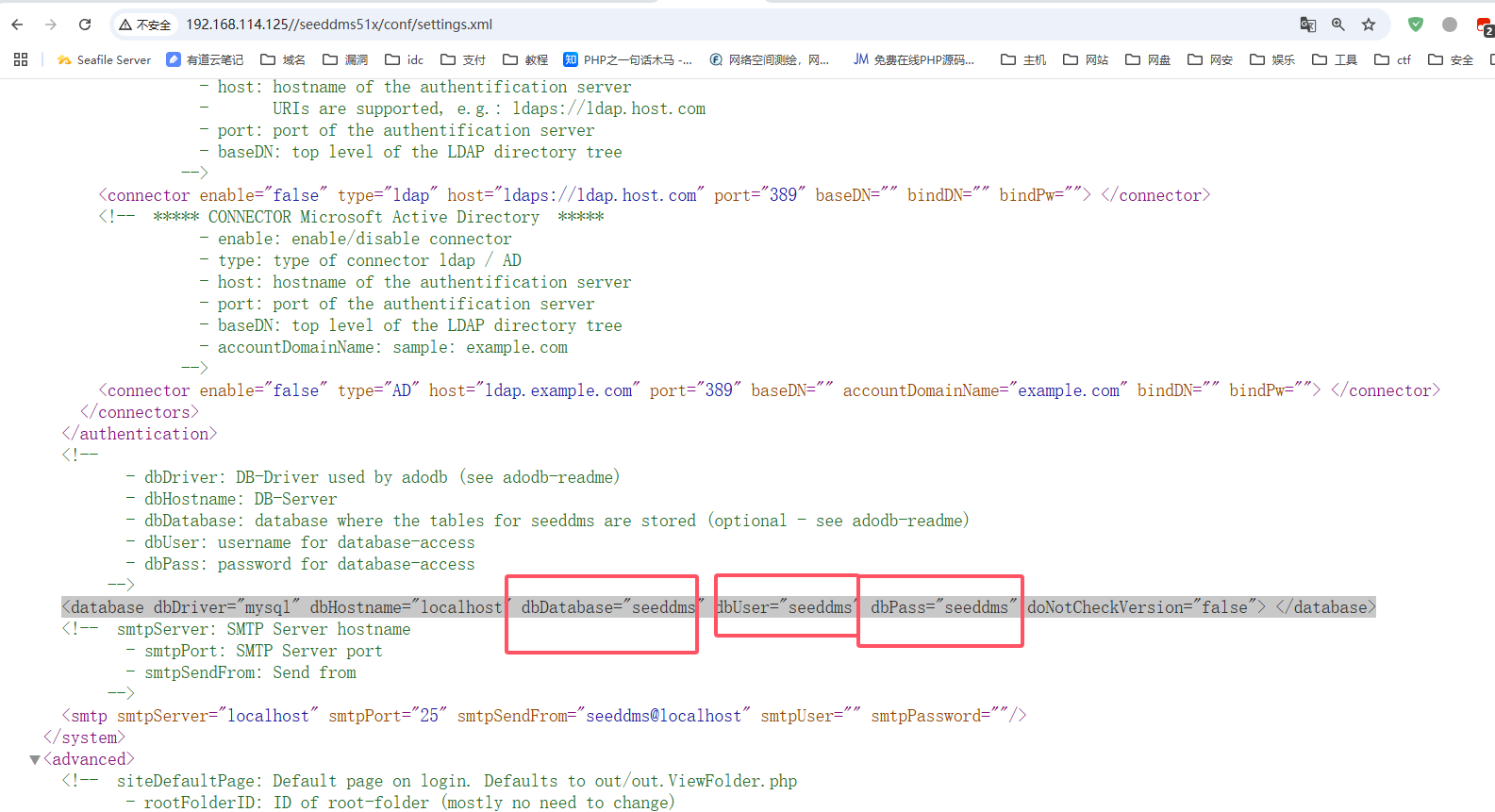Screen dimensions: 1495x812
Task: Open the green shield extension
Action: (x=1415, y=25)
